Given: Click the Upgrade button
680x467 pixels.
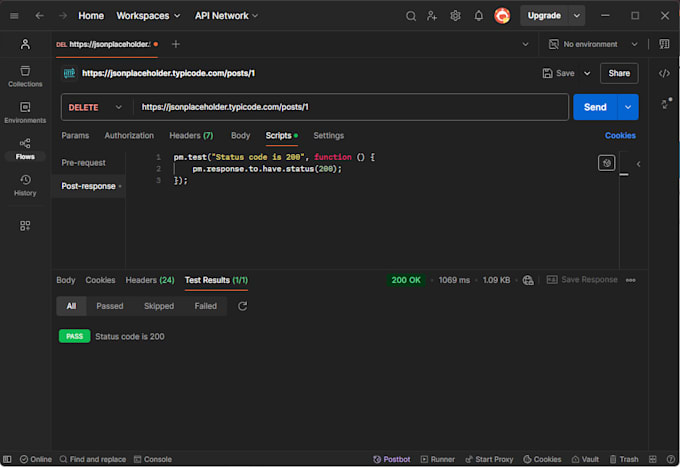Looking at the screenshot, I should 544,16.
